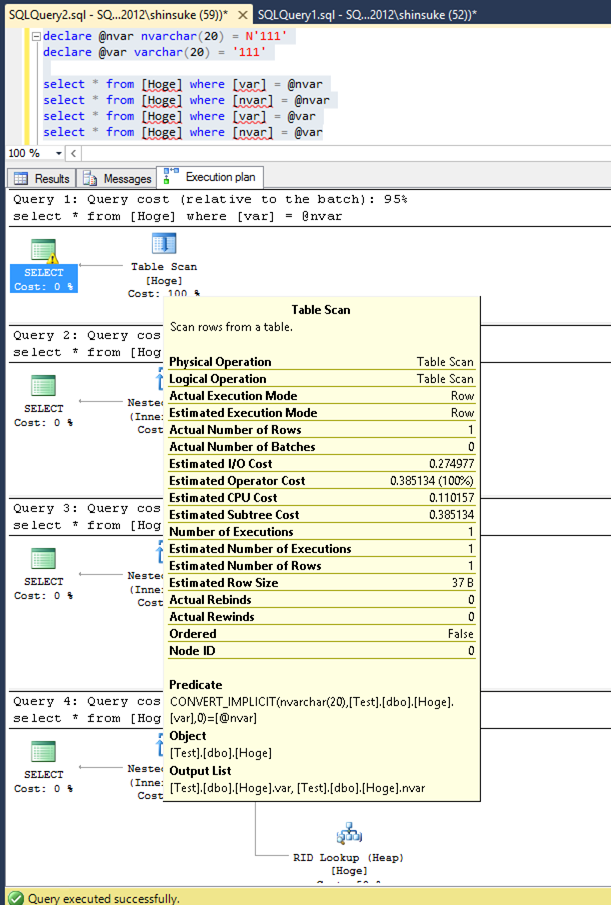Click the 'Estimated I/O Cost' value 0.274977
Screen dimensions: 611x905
451,463
